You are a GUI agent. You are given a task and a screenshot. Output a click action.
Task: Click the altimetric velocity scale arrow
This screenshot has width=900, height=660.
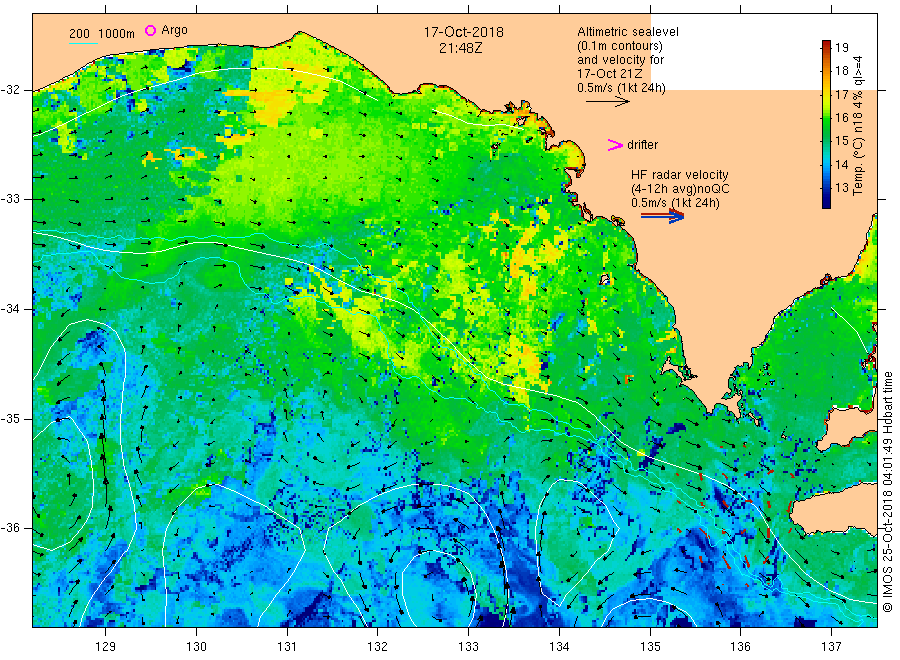[x=608, y=102]
